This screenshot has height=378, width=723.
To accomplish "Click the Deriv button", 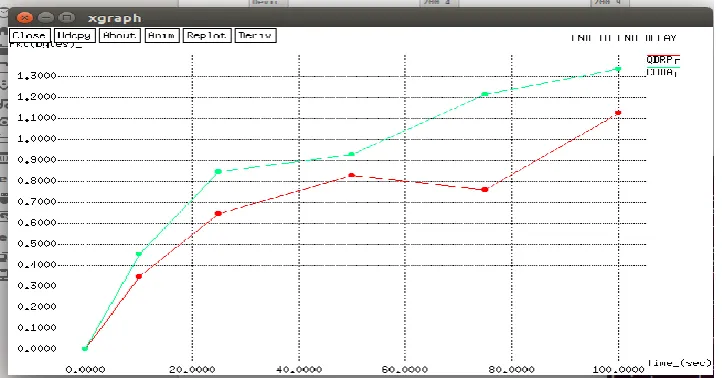I will pyautogui.click(x=255, y=35).
